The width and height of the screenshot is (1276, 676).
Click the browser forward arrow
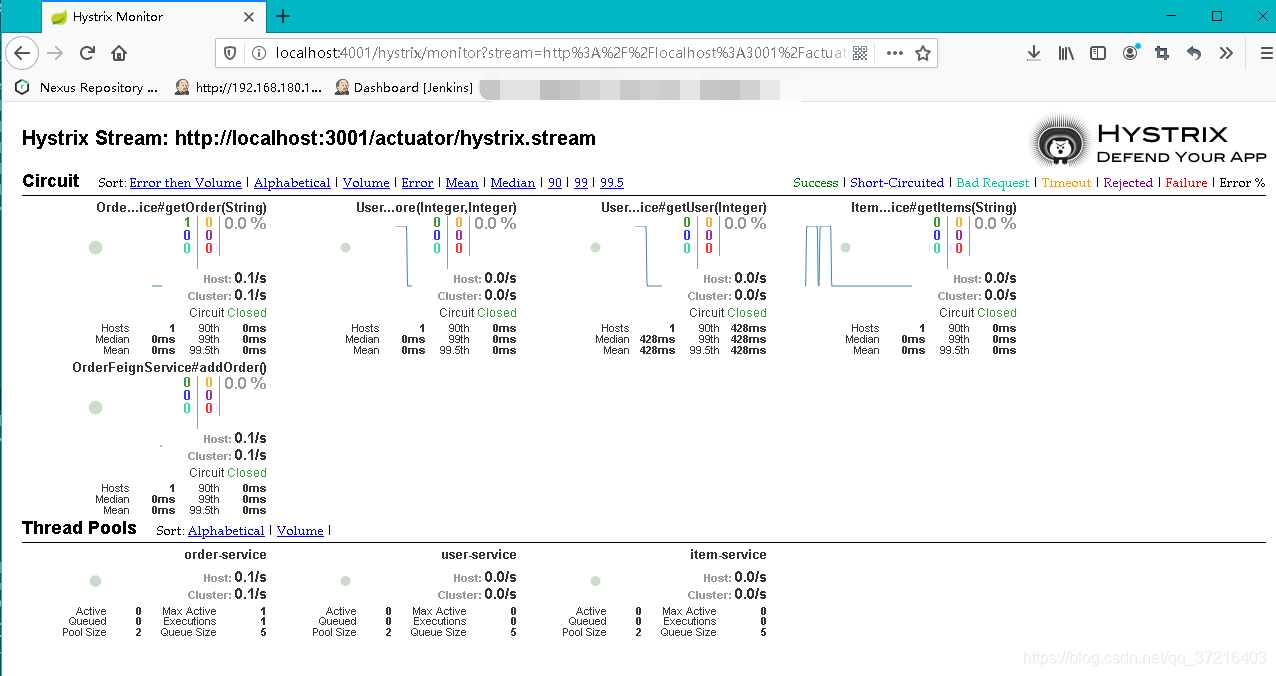[x=55, y=53]
